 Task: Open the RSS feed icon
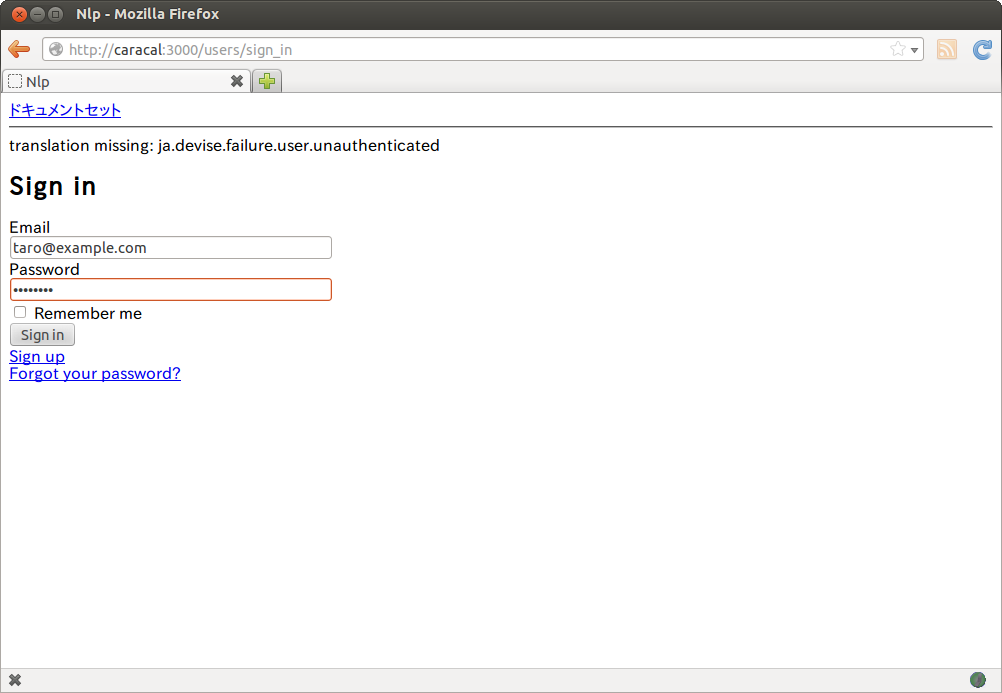[946, 50]
